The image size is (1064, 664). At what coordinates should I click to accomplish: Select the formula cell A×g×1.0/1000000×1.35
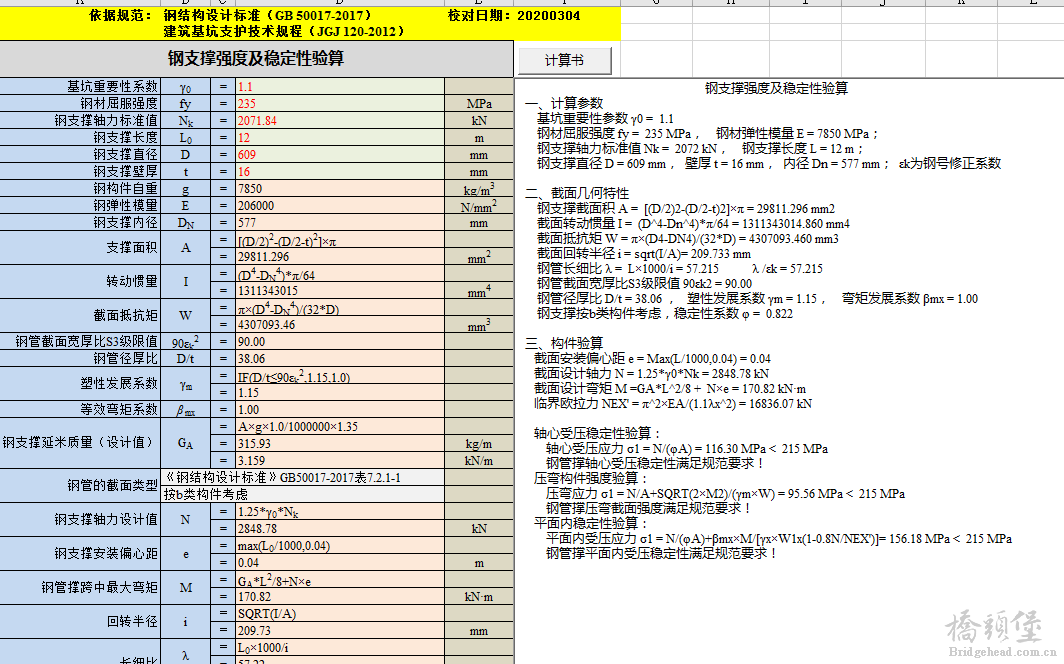(x=340, y=427)
